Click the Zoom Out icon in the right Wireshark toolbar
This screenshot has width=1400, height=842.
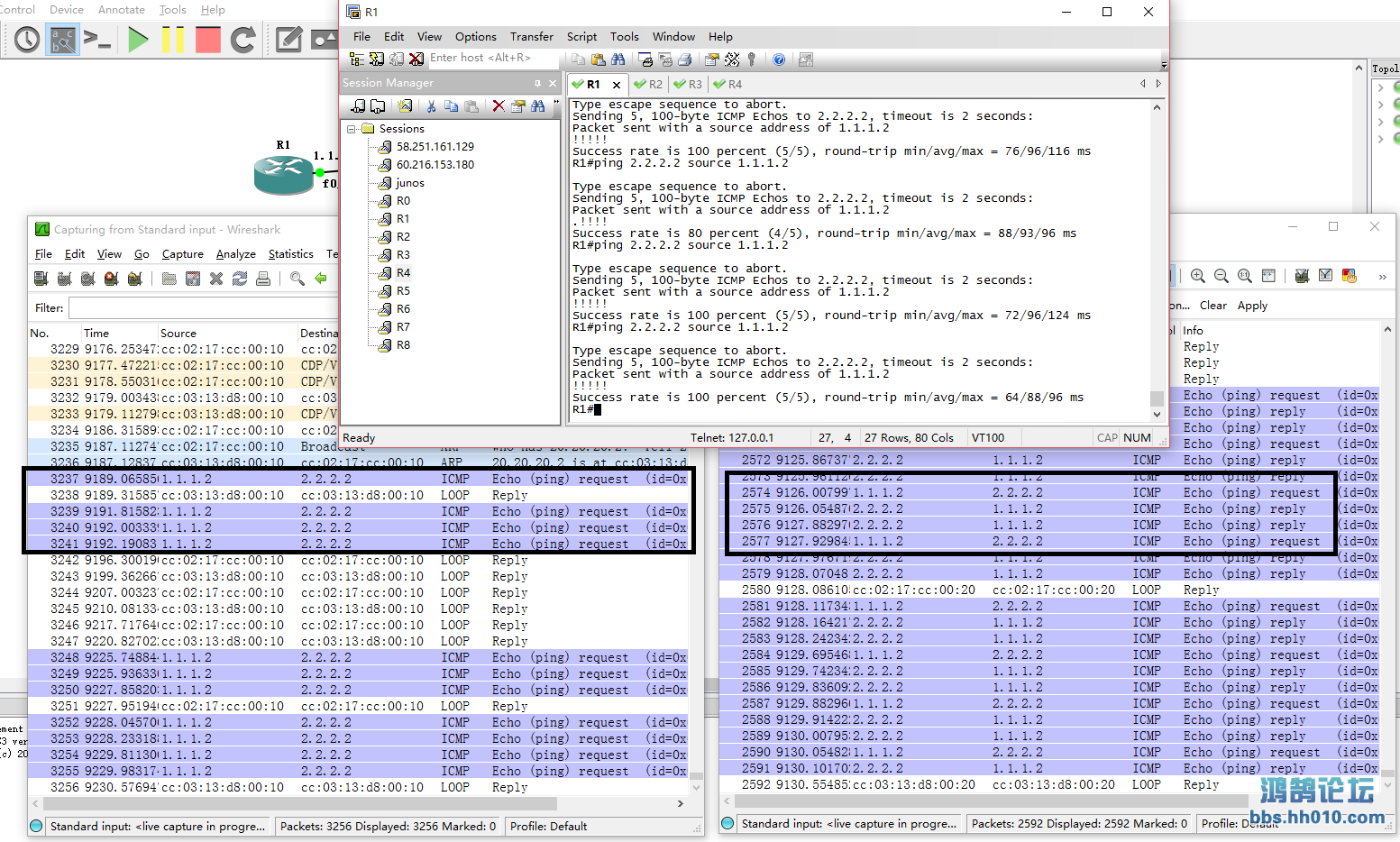click(1222, 276)
